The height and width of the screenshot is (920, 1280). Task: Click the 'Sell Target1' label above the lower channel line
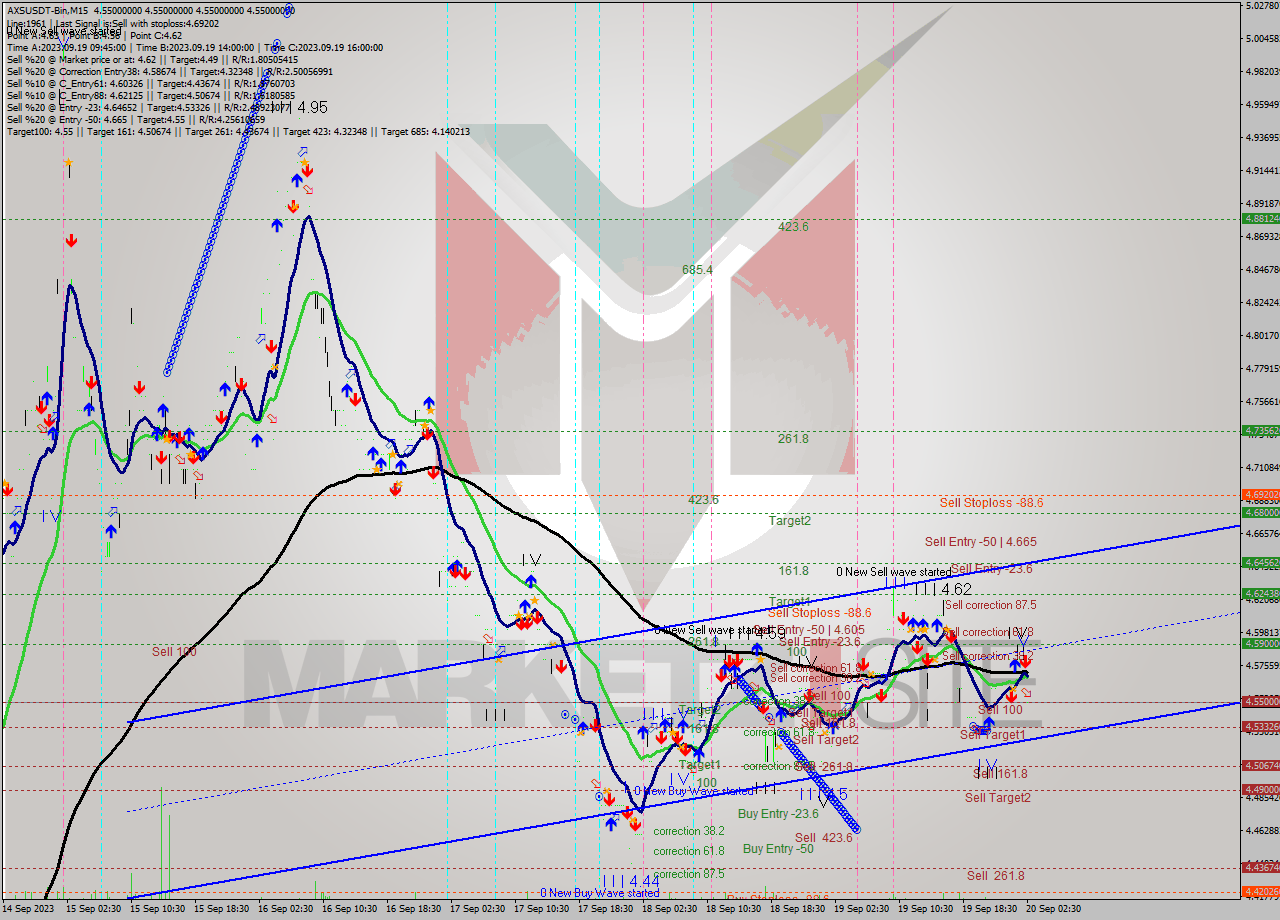click(x=992, y=734)
